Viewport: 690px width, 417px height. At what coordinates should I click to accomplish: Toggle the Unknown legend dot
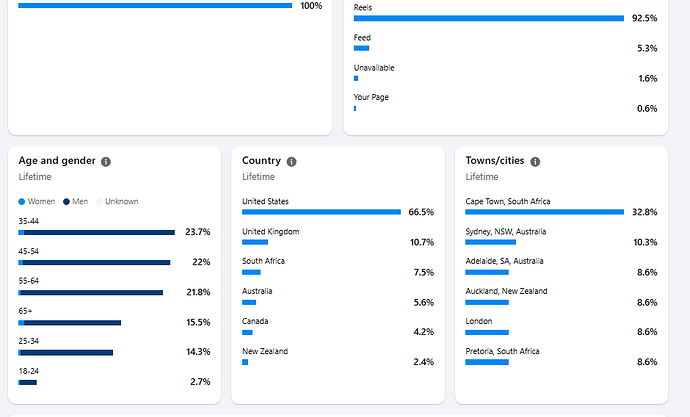pyautogui.click(x=99, y=202)
